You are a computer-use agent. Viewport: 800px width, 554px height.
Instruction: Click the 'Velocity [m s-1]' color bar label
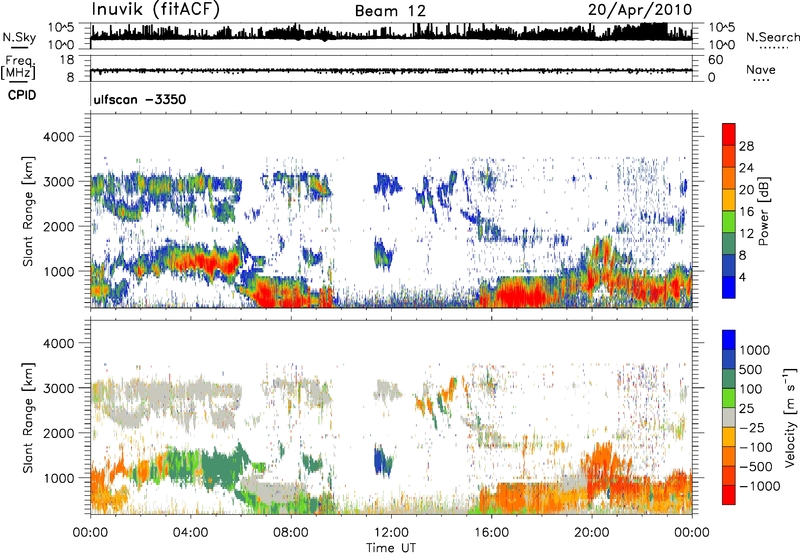(790, 417)
